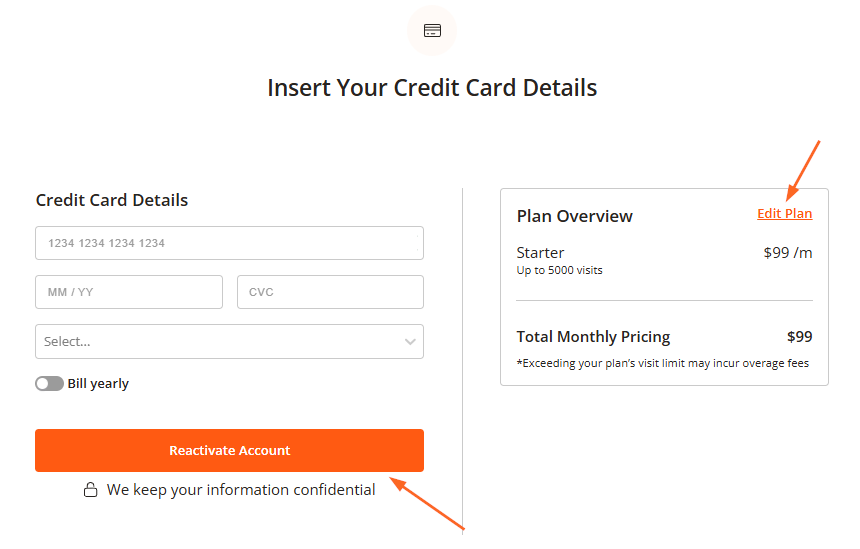Click the credit card icon at top
This screenshot has height=549, width=860.
point(432,30)
